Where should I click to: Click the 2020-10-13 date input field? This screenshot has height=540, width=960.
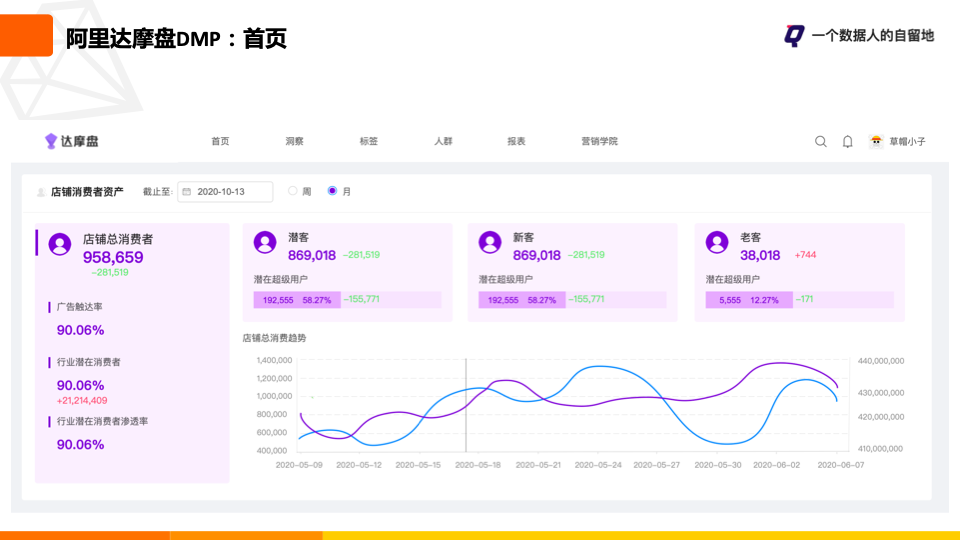coord(225,192)
